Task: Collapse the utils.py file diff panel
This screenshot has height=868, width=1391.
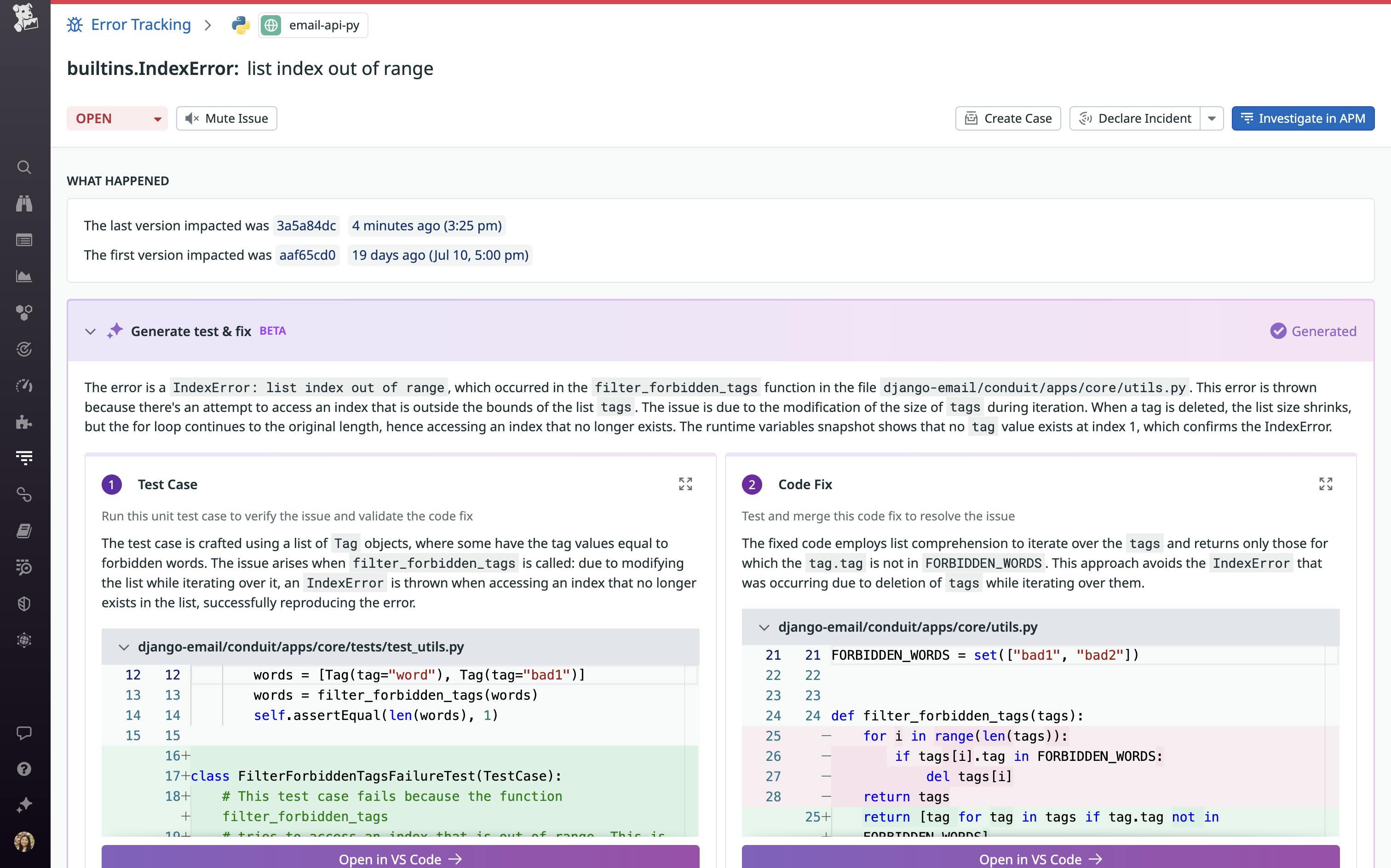Action: [x=764, y=627]
